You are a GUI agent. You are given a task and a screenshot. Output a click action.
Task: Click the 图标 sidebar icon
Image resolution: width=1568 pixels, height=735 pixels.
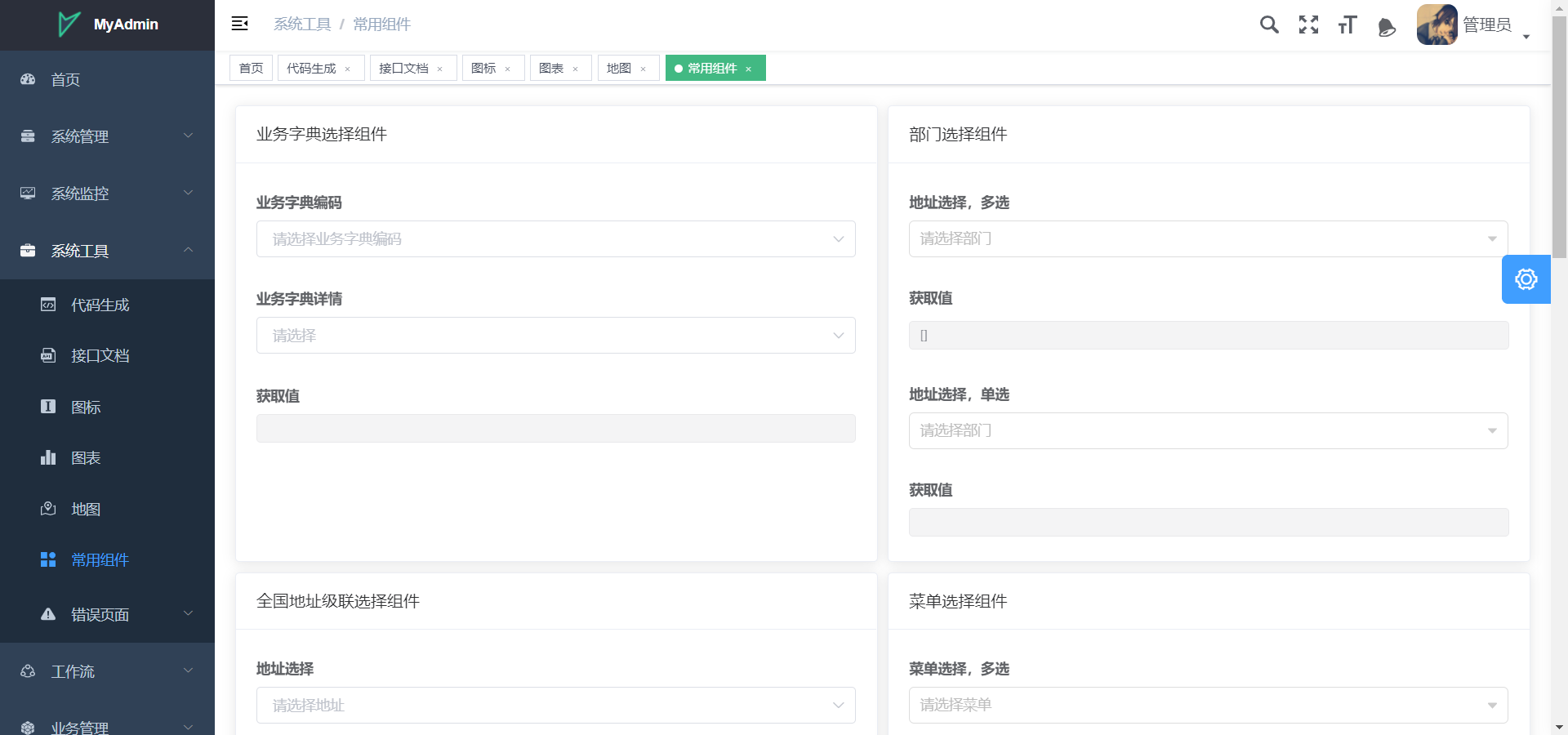click(x=48, y=407)
